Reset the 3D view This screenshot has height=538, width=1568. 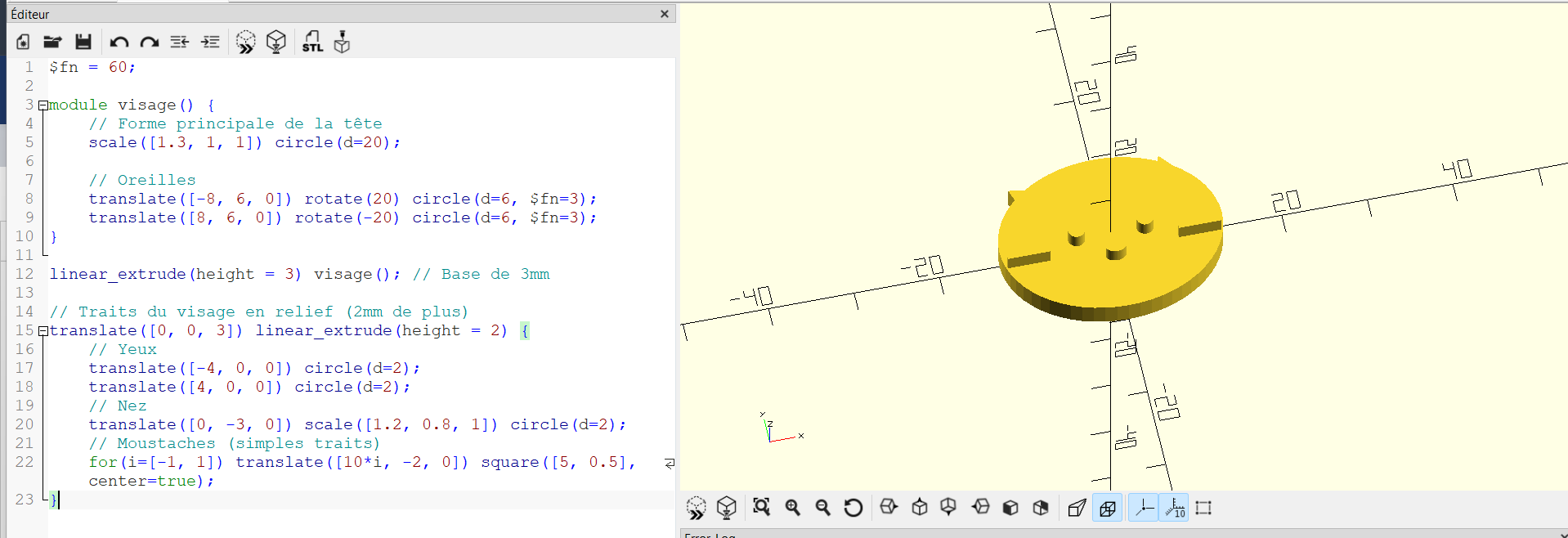(x=853, y=508)
